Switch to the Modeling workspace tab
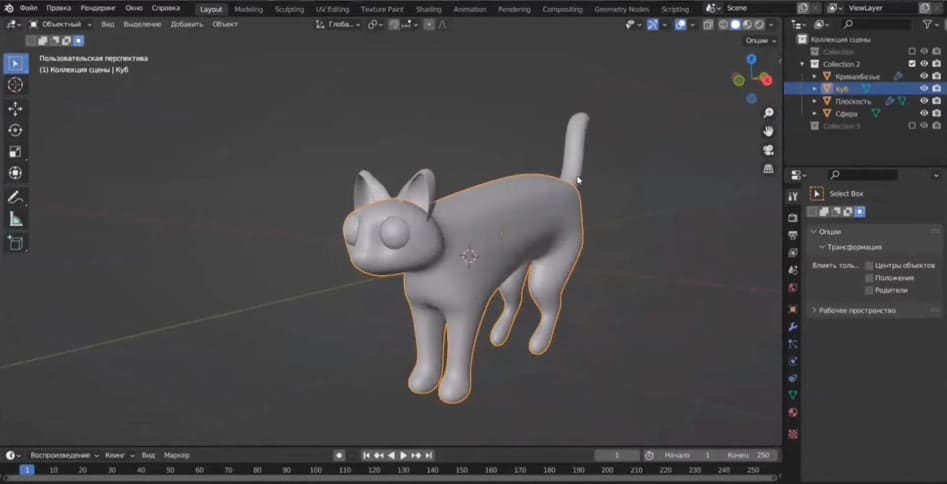Viewport: 947px width, 484px height. coord(248,9)
